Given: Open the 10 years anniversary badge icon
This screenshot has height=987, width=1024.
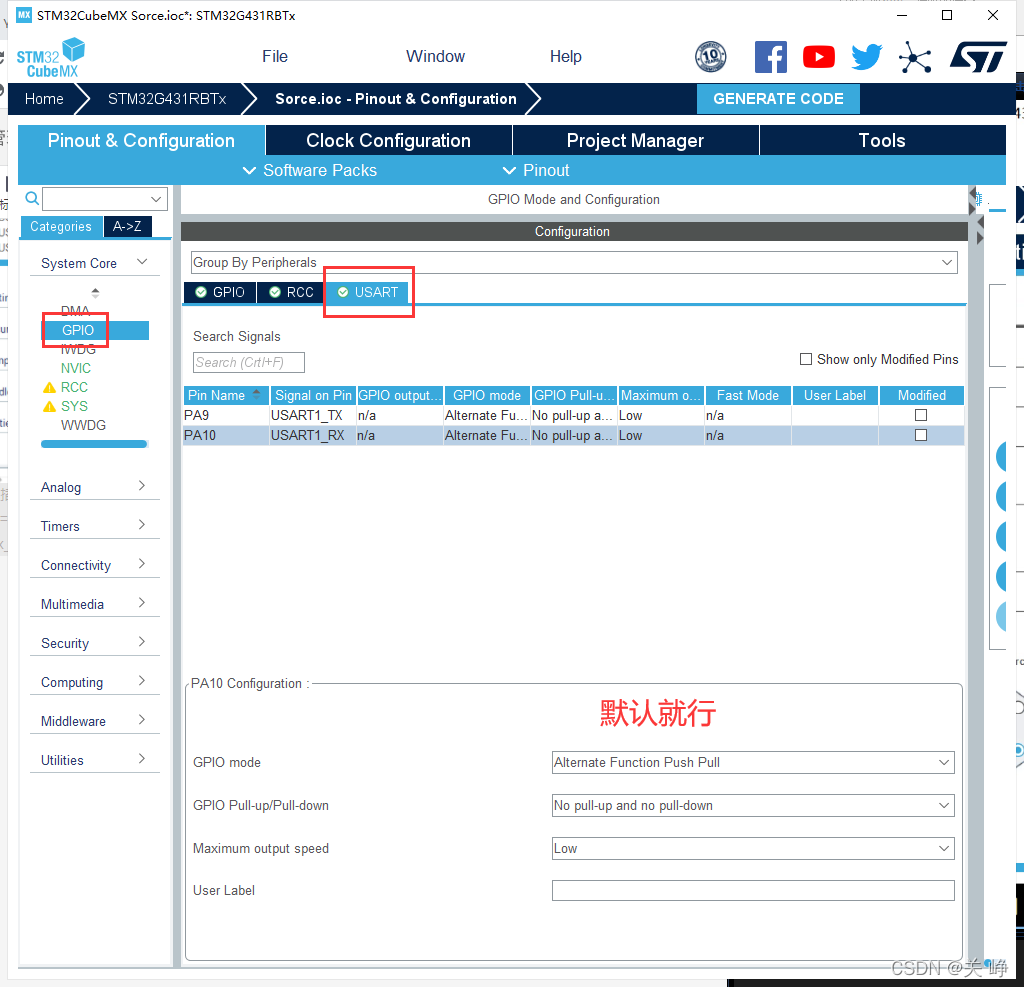Looking at the screenshot, I should (711, 57).
